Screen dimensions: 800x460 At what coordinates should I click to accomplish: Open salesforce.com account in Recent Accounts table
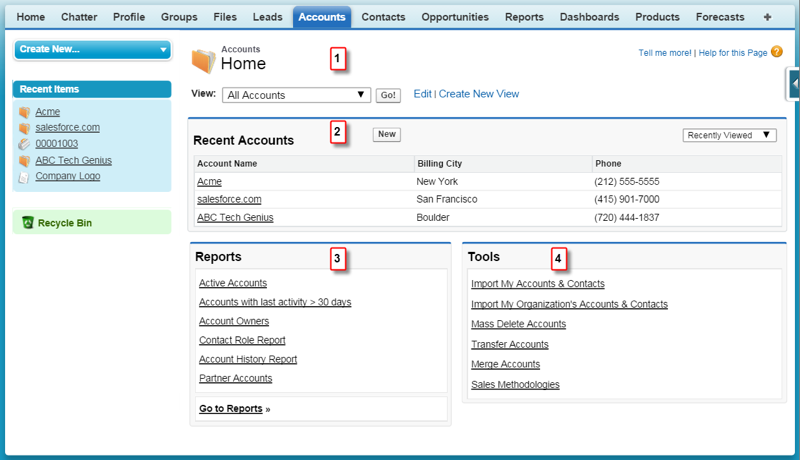[x=229, y=199]
